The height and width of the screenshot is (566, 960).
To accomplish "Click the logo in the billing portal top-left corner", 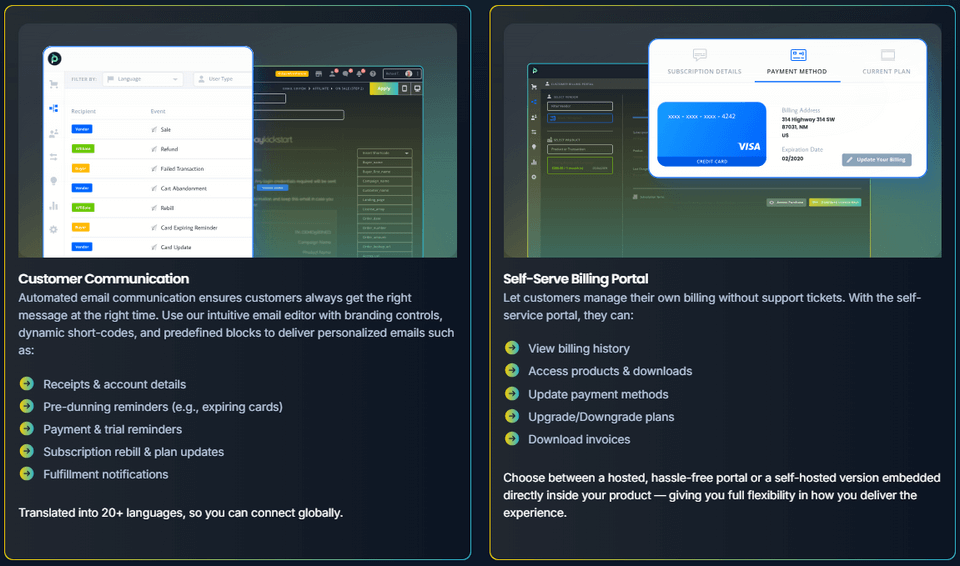I will click(x=534, y=71).
